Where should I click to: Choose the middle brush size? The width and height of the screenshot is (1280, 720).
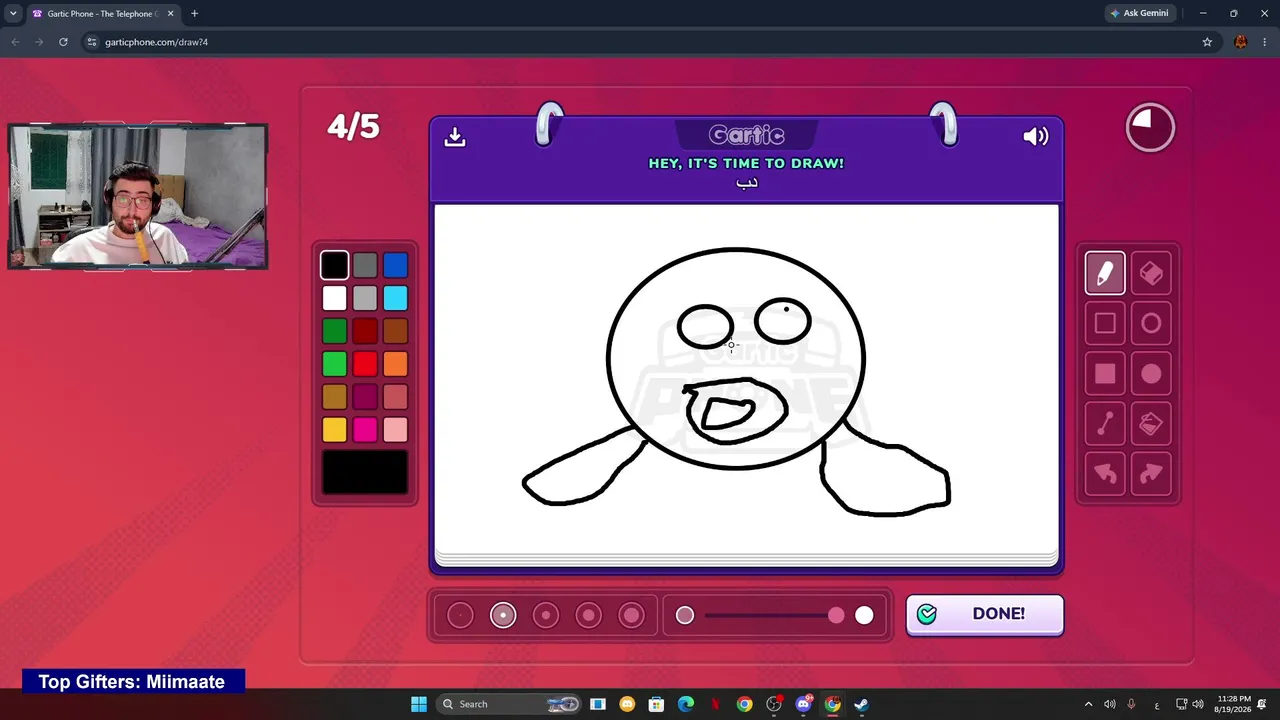click(x=546, y=615)
